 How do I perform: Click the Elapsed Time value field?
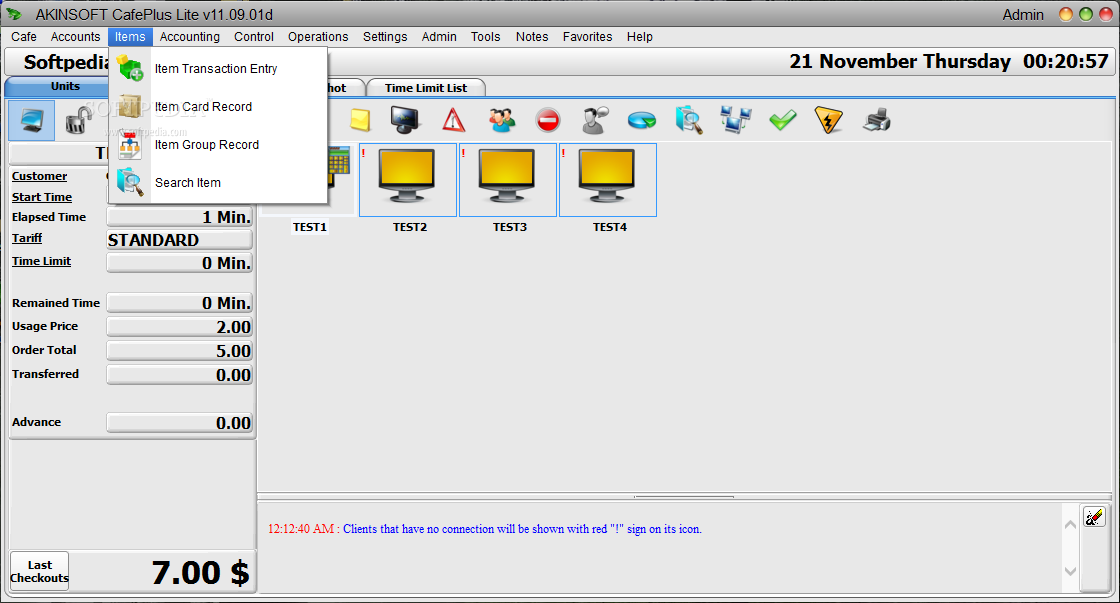[179, 217]
